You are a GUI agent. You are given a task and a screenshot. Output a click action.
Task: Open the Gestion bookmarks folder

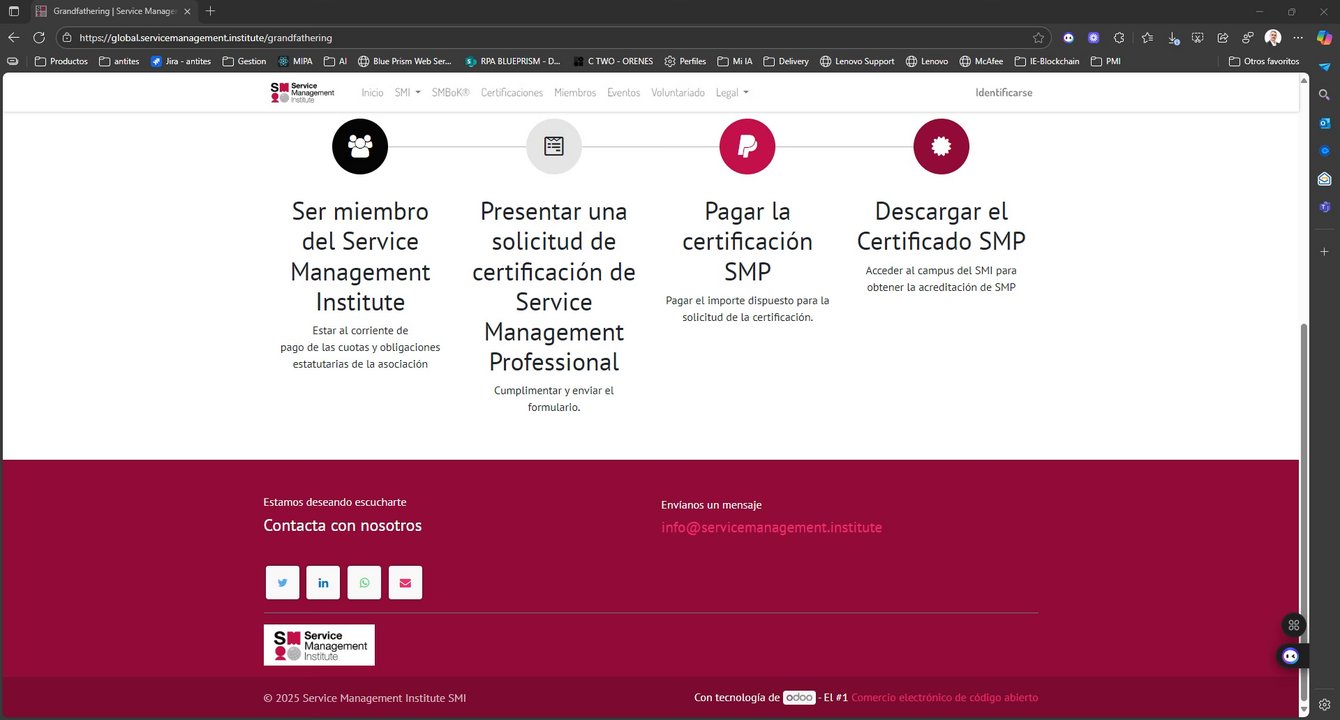pyautogui.click(x=244, y=61)
